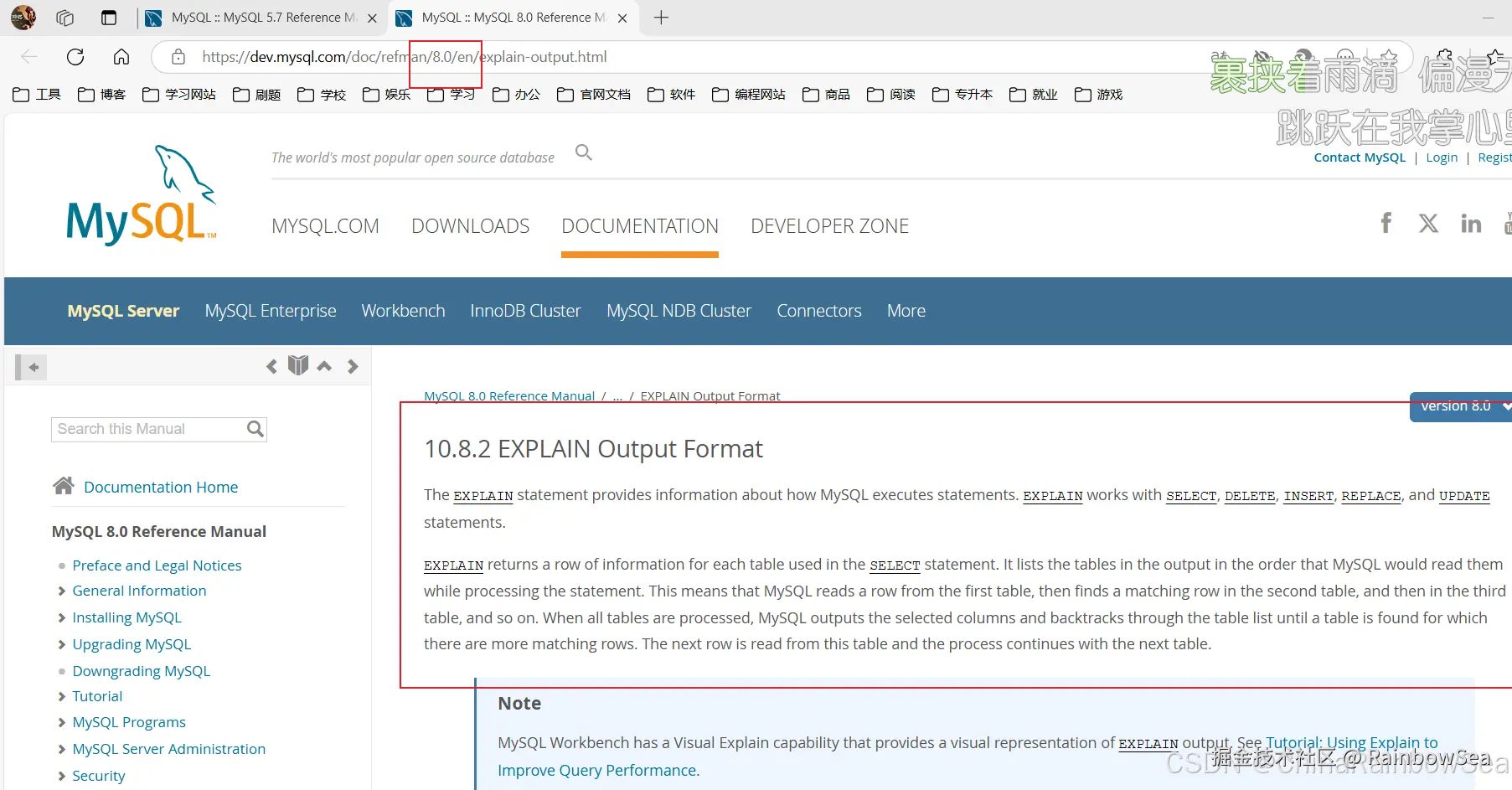Close the MySQL 5.7 Reference tab
Viewport: 1512px width, 790px height.
373,18
